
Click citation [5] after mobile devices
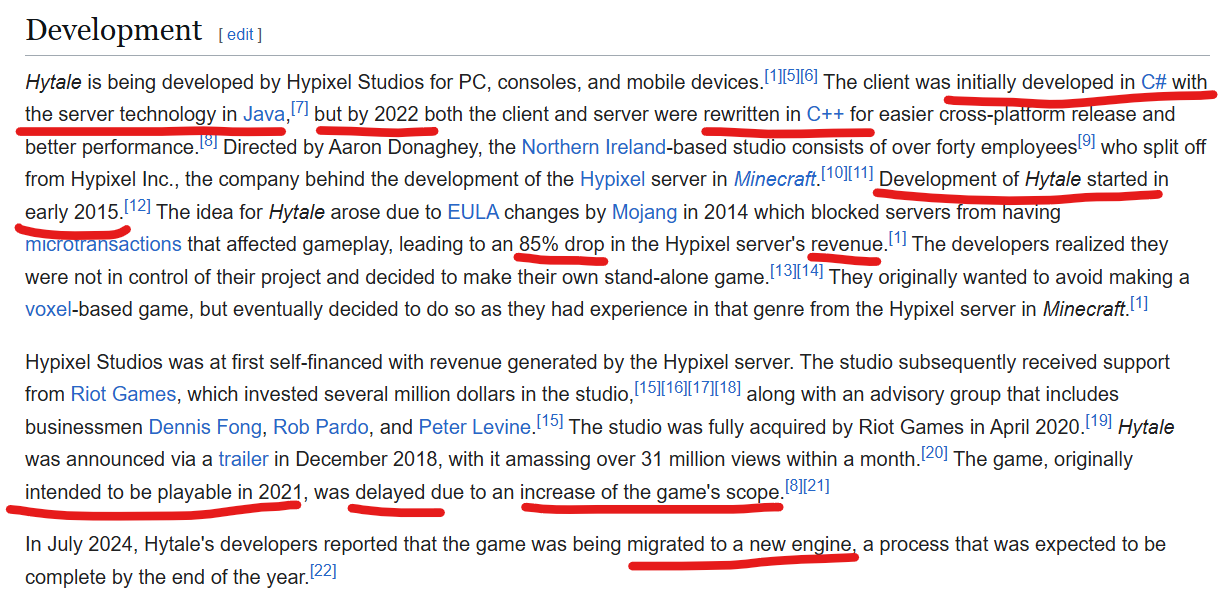(791, 75)
